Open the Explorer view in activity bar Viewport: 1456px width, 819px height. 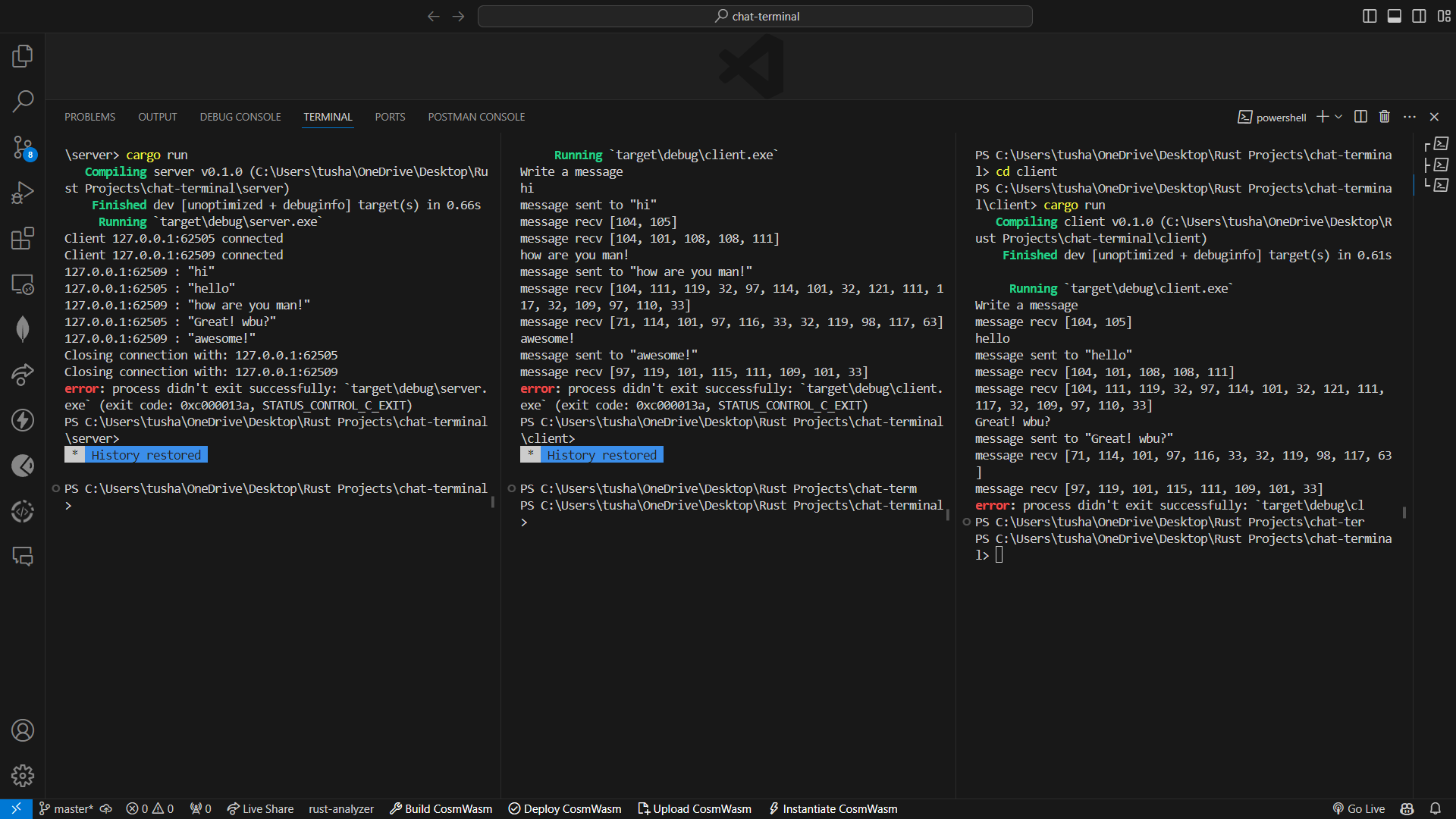point(23,55)
